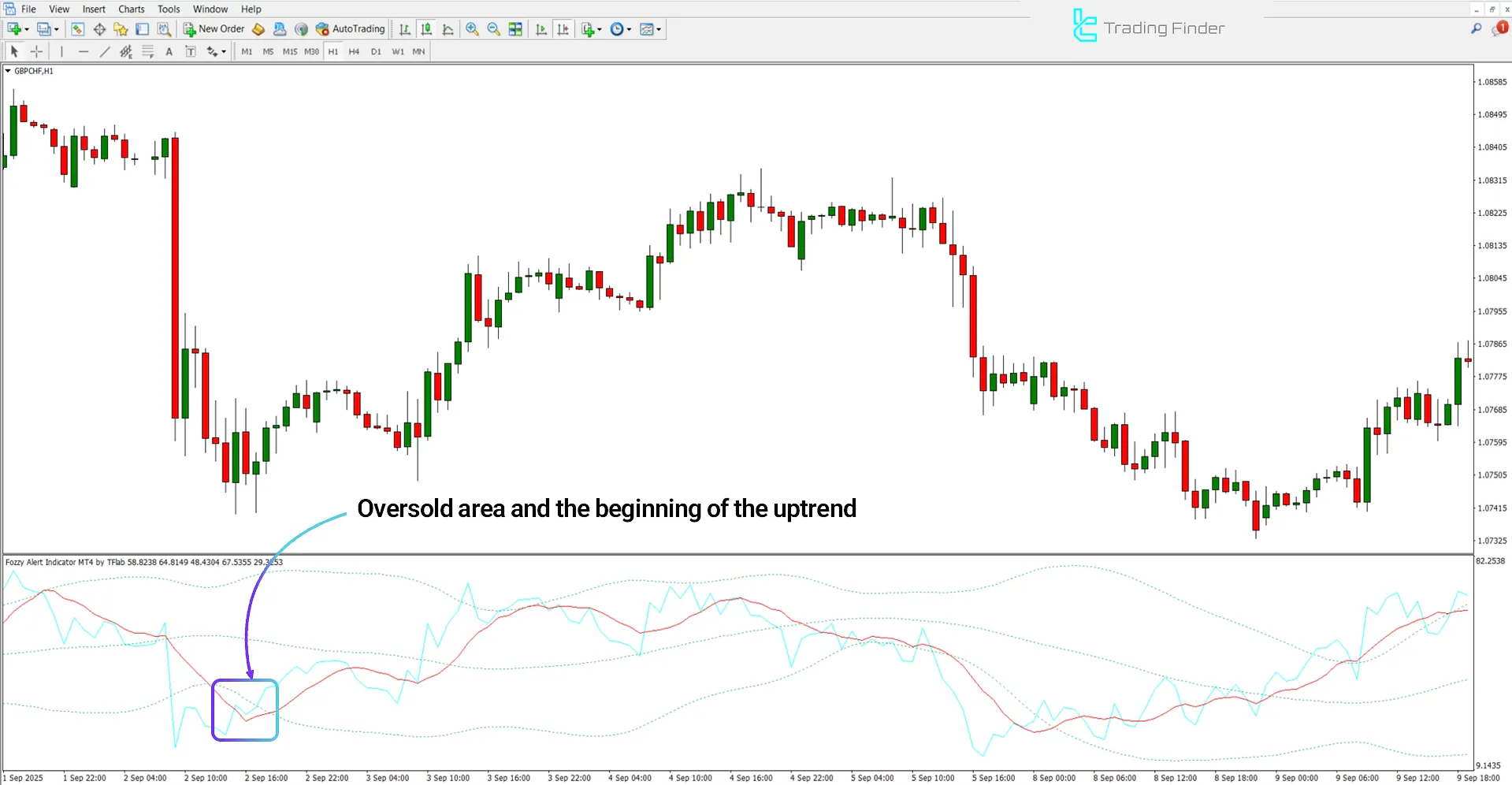Click the search magnifier near top-right
Viewport: 1512px width, 785px height.
(1477, 27)
